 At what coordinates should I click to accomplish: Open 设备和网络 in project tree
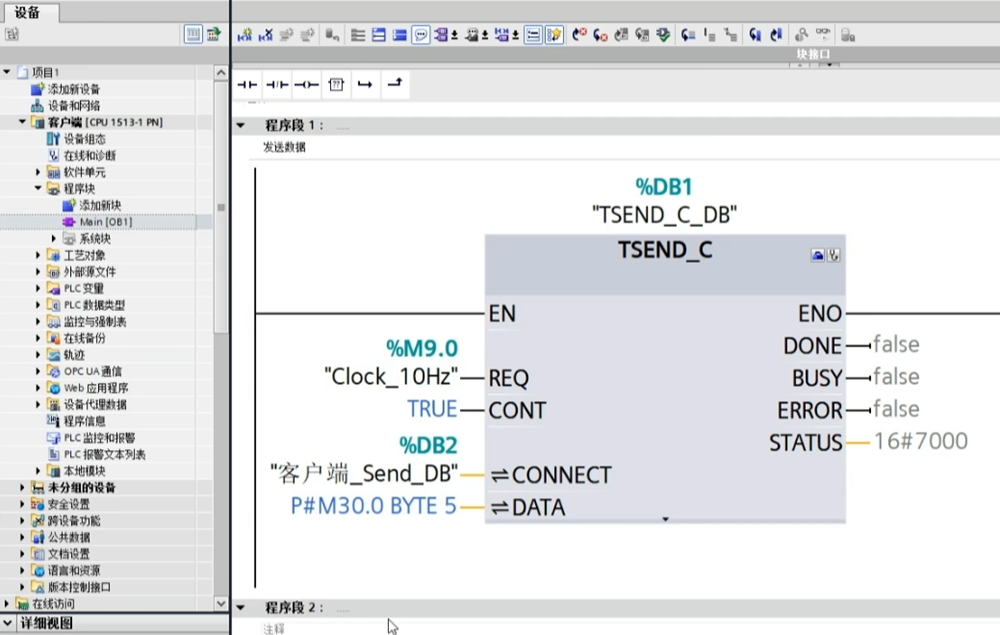click(73, 106)
